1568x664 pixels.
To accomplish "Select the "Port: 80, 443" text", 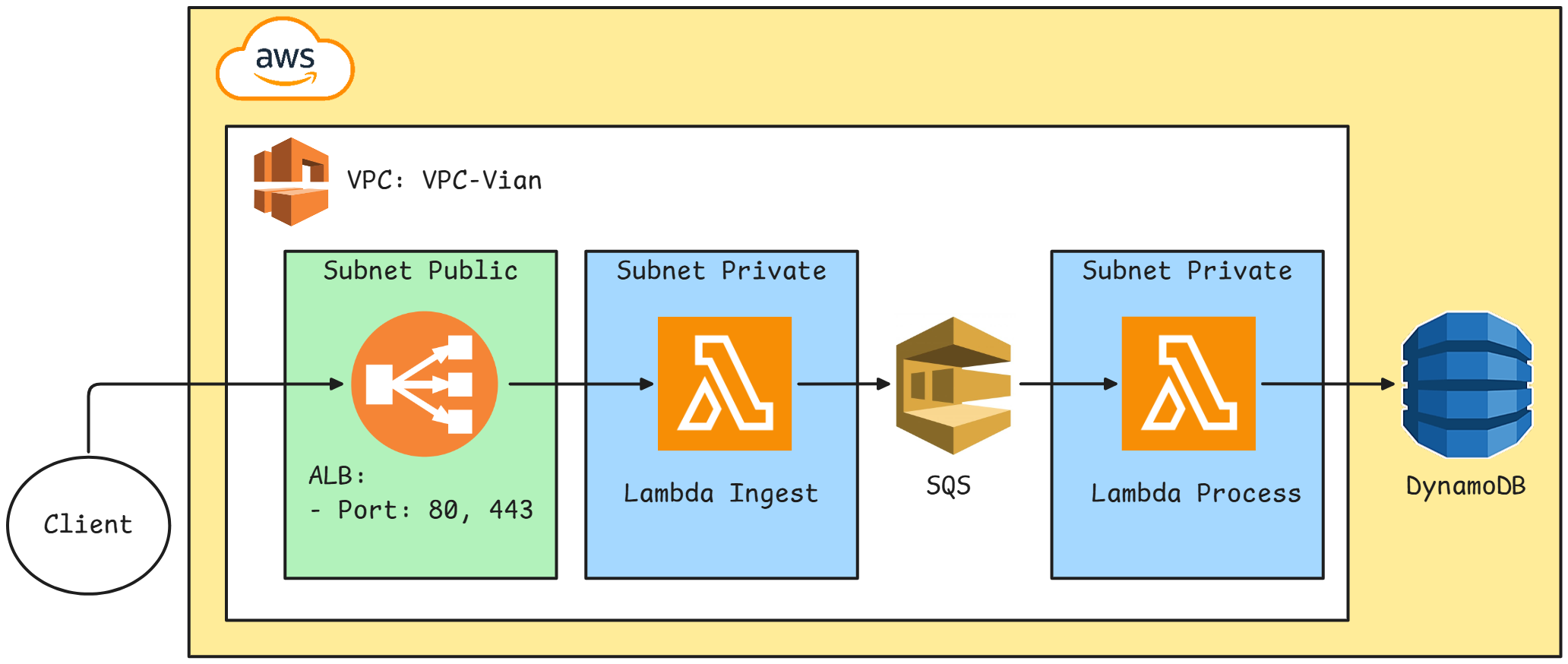I will 435,510.
